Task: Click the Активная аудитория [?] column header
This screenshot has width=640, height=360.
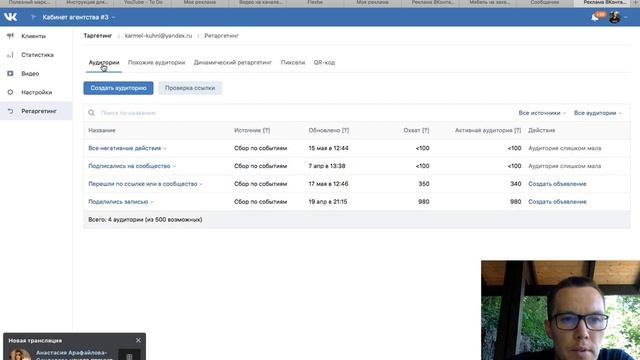Action: click(488, 131)
